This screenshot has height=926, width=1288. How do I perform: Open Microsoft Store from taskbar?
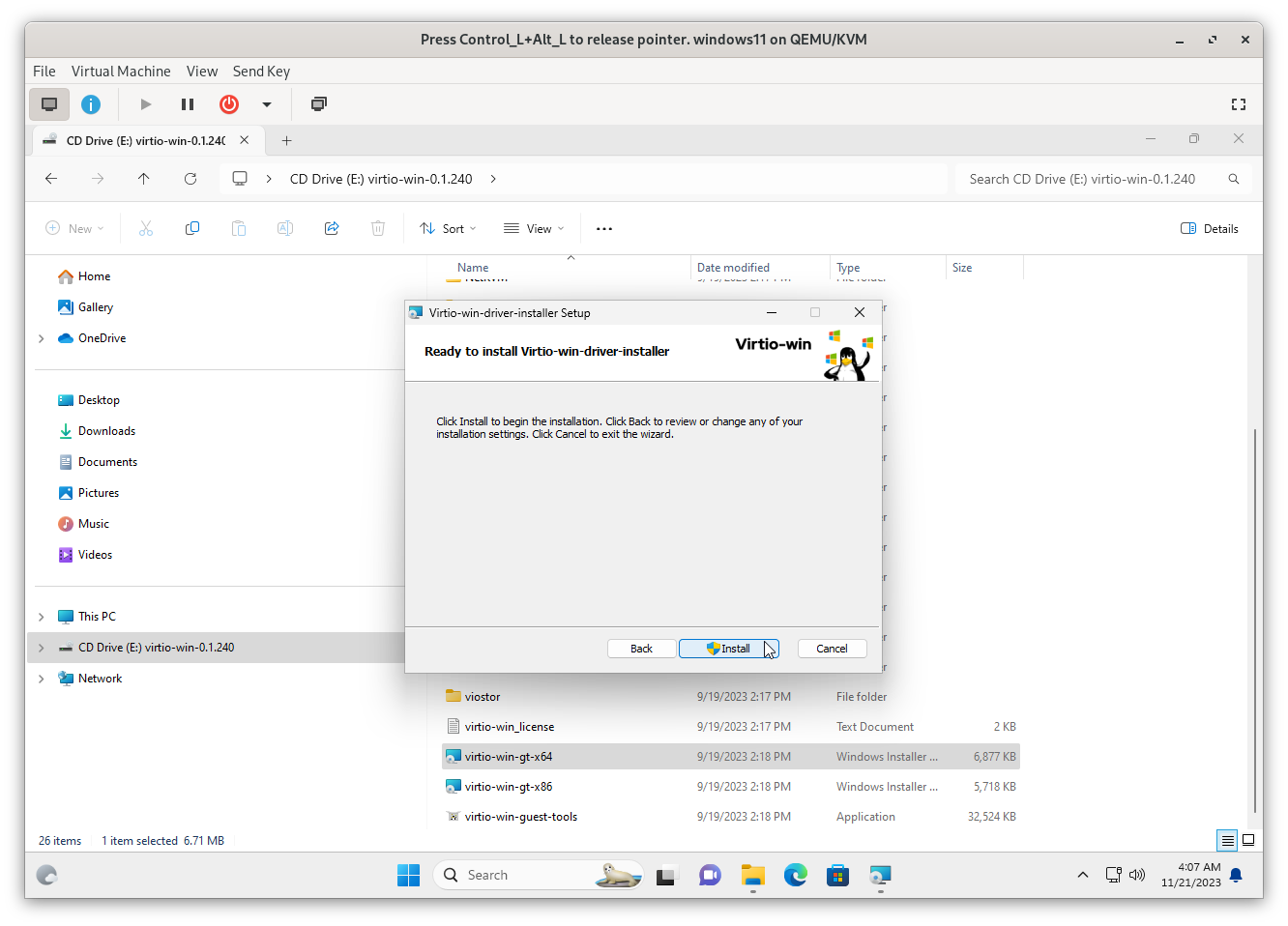tap(838, 875)
